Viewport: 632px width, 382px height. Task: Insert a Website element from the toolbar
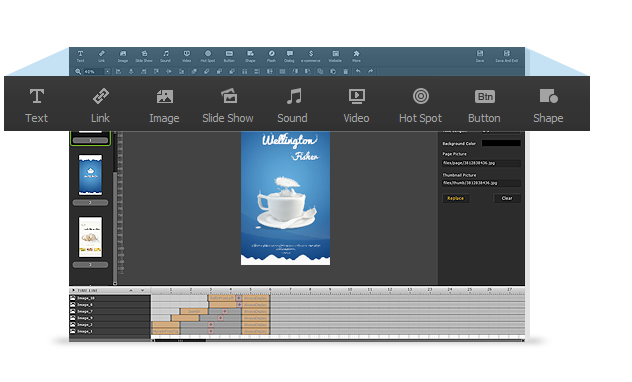pos(335,56)
